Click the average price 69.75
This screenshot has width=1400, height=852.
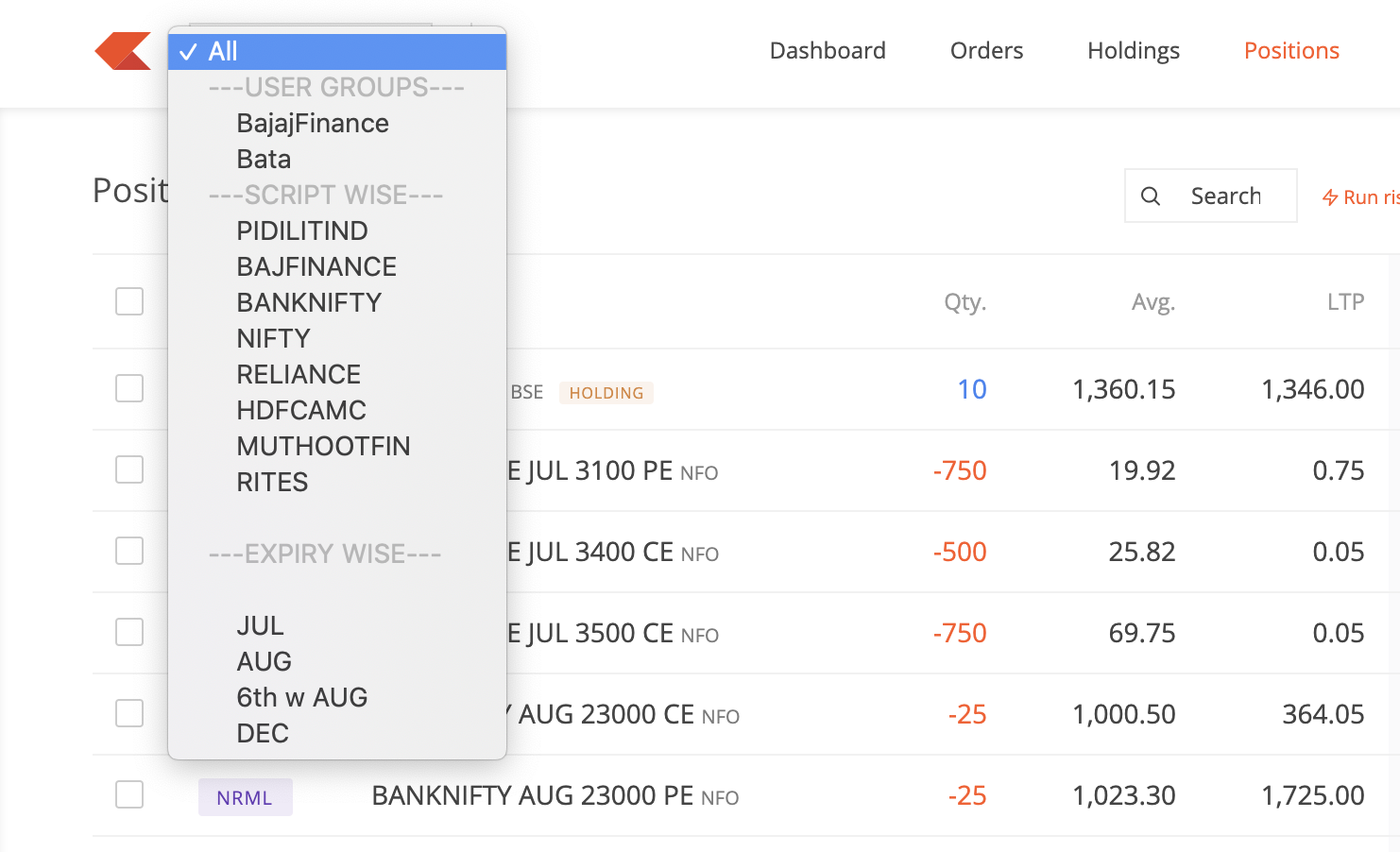click(1142, 633)
